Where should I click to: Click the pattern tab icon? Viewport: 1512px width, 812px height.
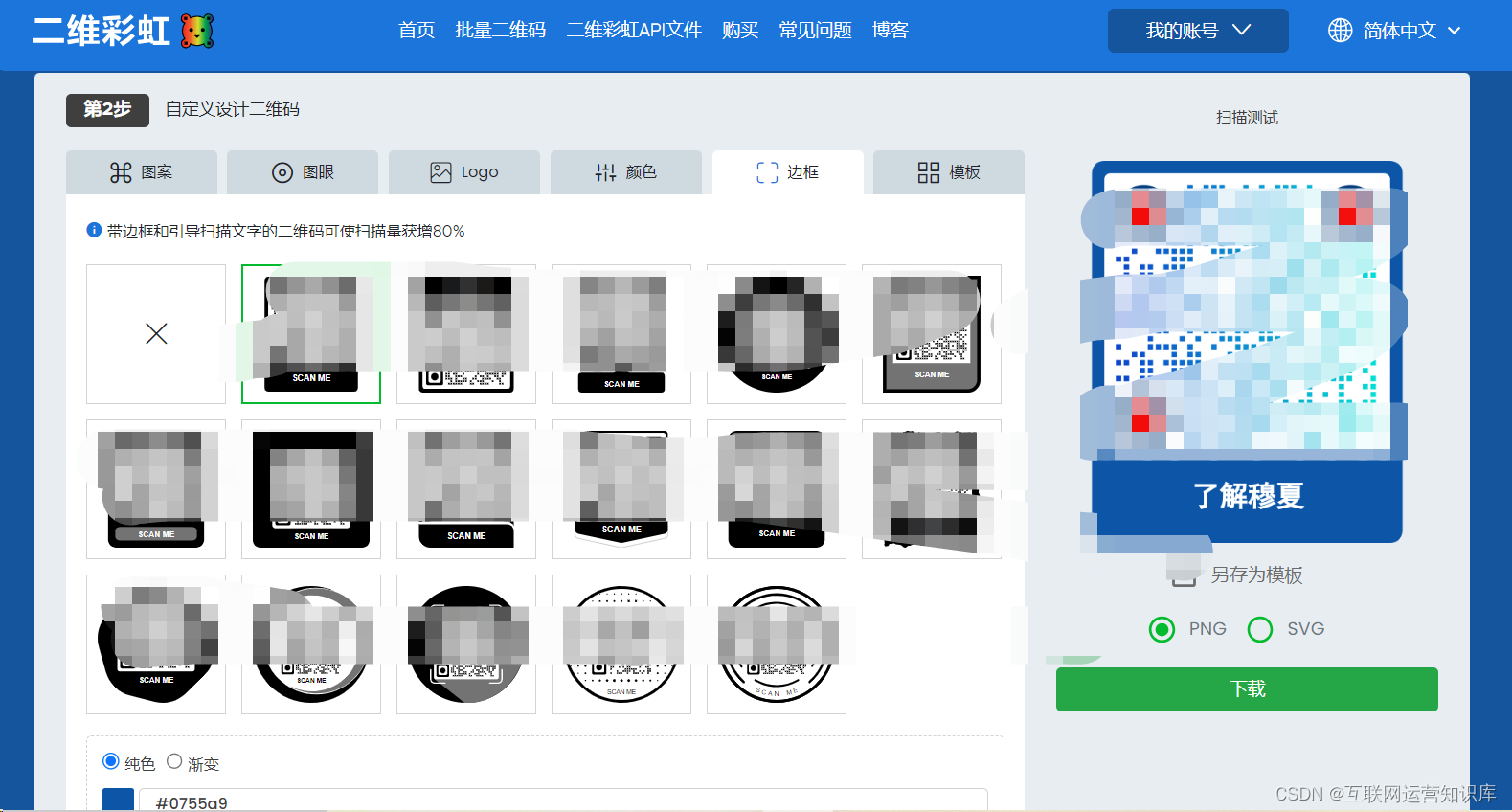pos(121,172)
